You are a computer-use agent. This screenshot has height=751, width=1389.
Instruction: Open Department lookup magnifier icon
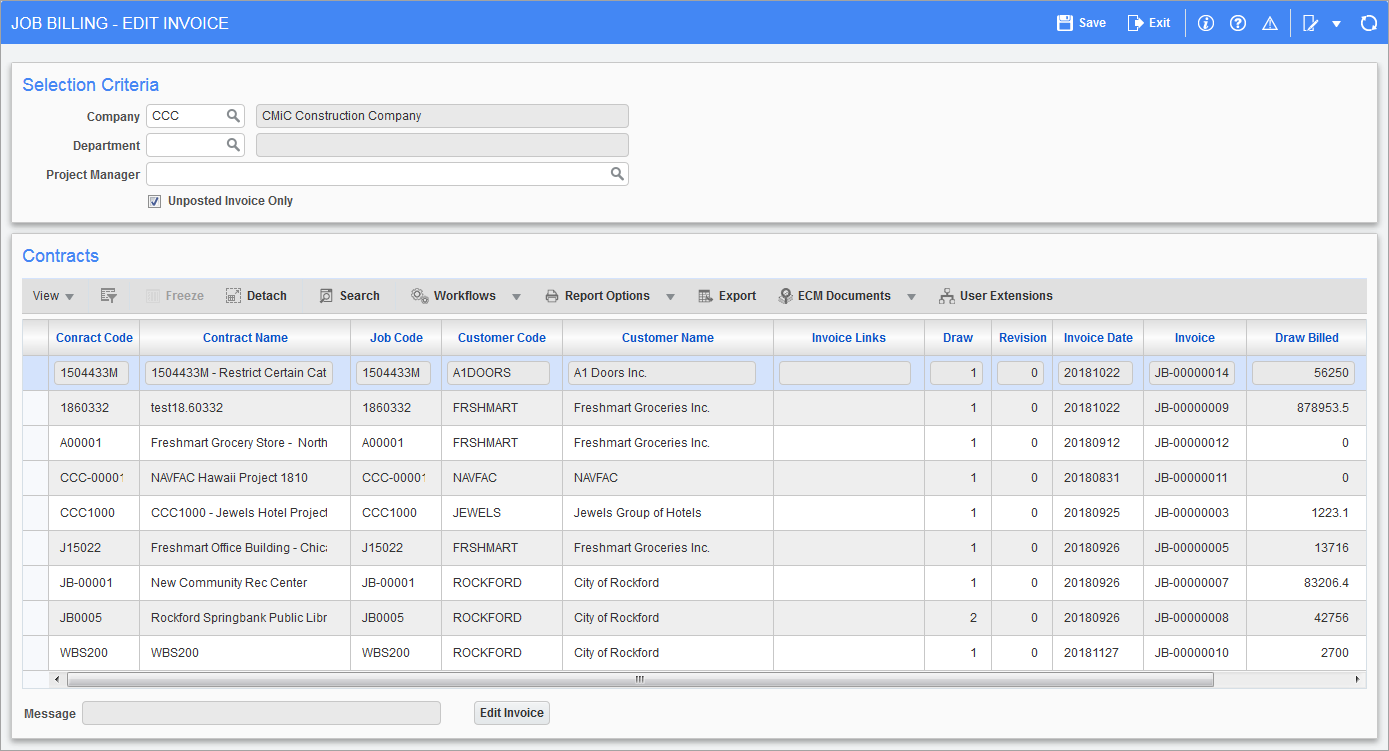click(233, 145)
